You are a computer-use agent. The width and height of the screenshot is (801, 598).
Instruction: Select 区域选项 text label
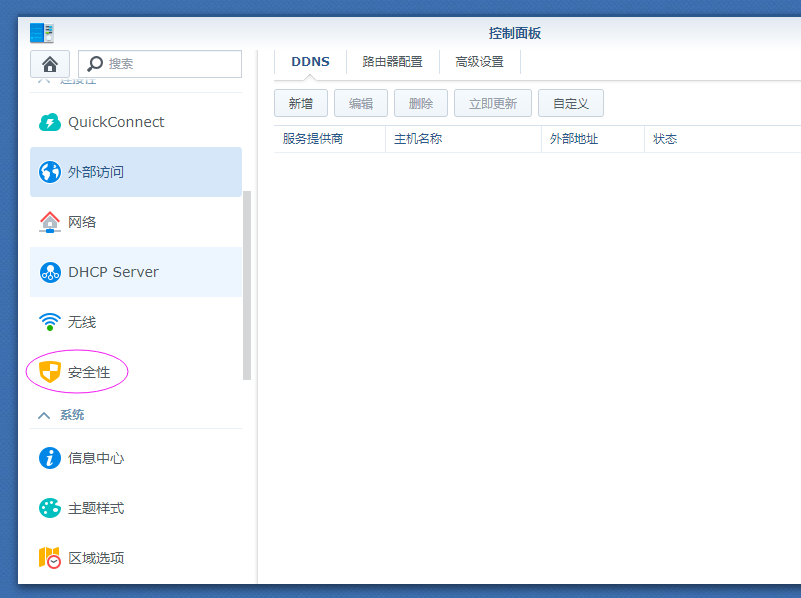pyautogui.click(x=96, y=558)
